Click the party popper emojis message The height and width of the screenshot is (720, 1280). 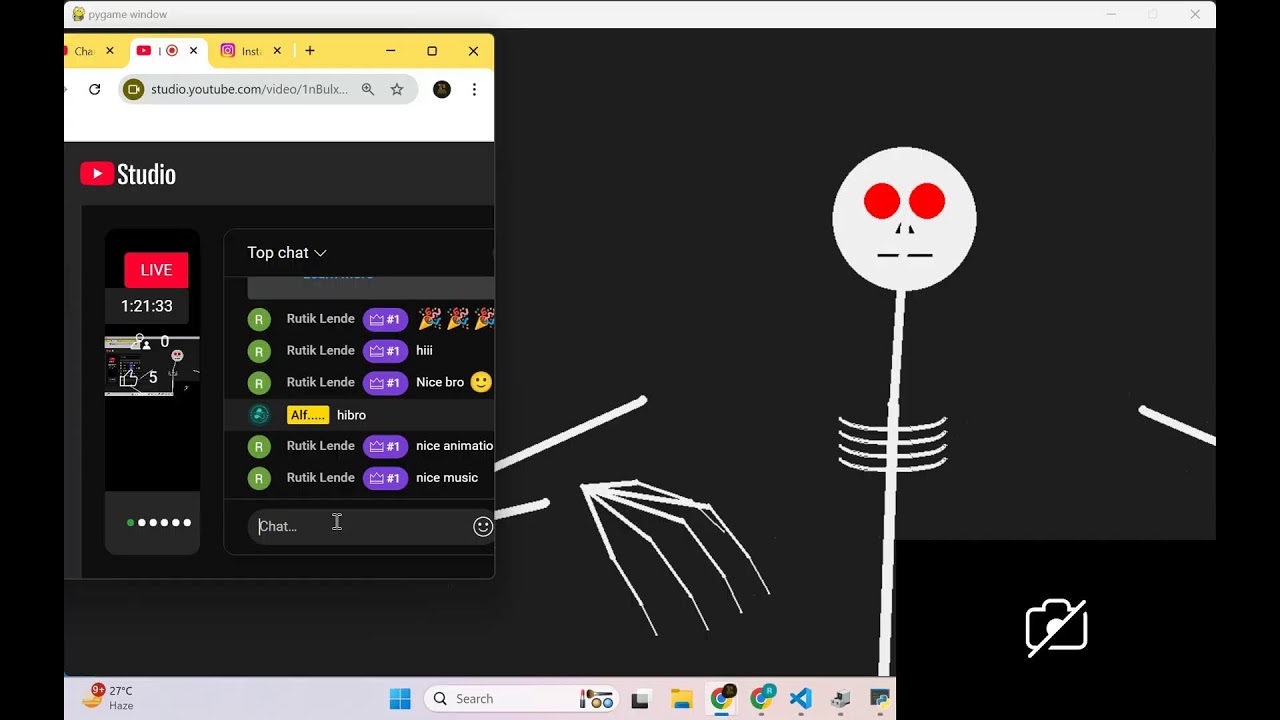coord(456,319)
